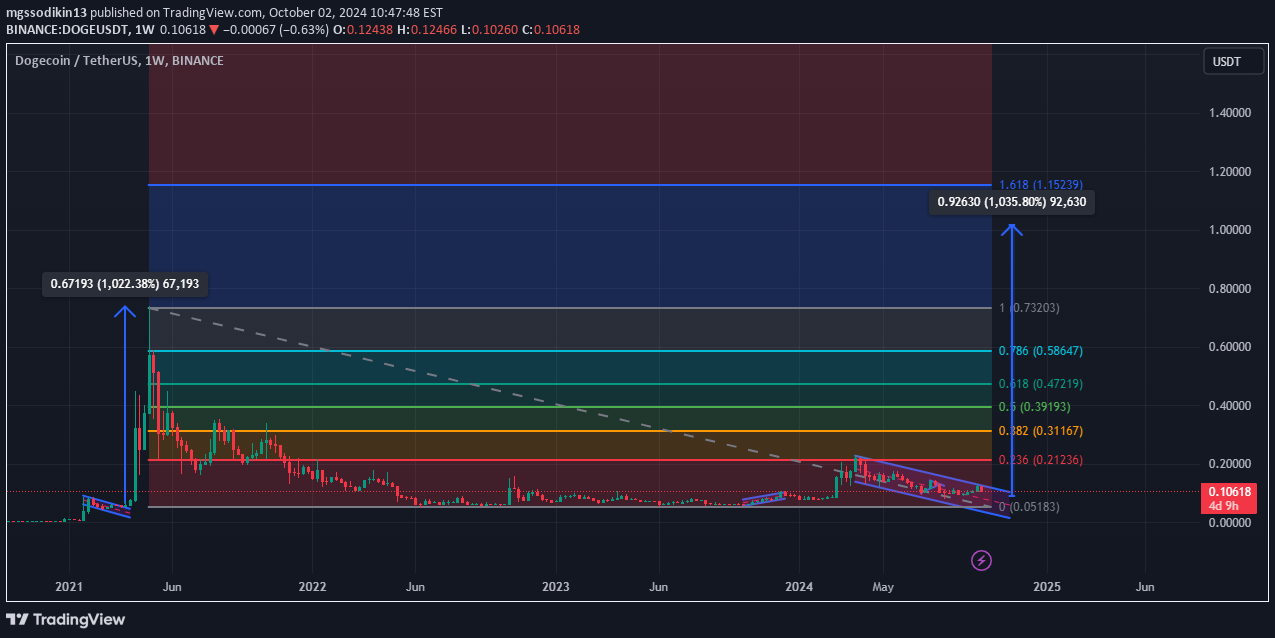The image size is (1275, 638).
Task: Click the 0.618 (0.47219) Fibonacci label
Action: click(x=1041, y=384)
